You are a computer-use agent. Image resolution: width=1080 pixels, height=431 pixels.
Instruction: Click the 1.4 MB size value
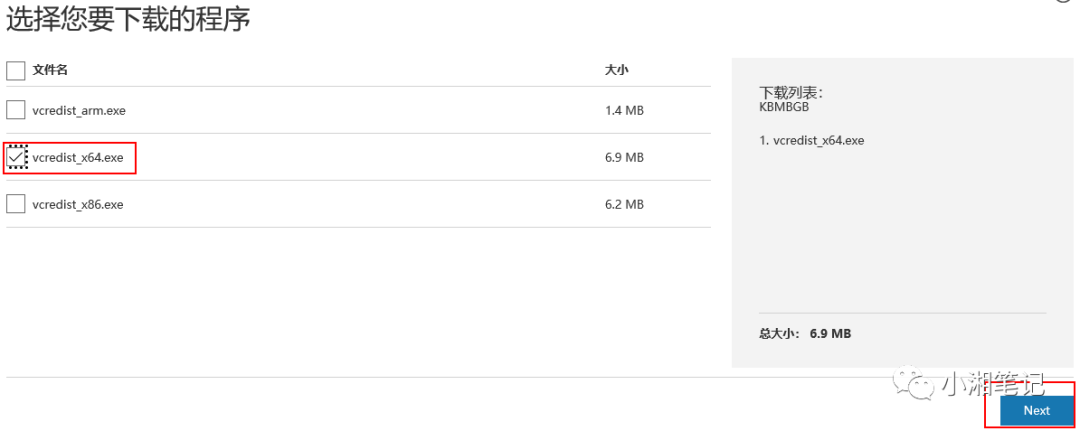pyautogui.click(x=624, y=110)
